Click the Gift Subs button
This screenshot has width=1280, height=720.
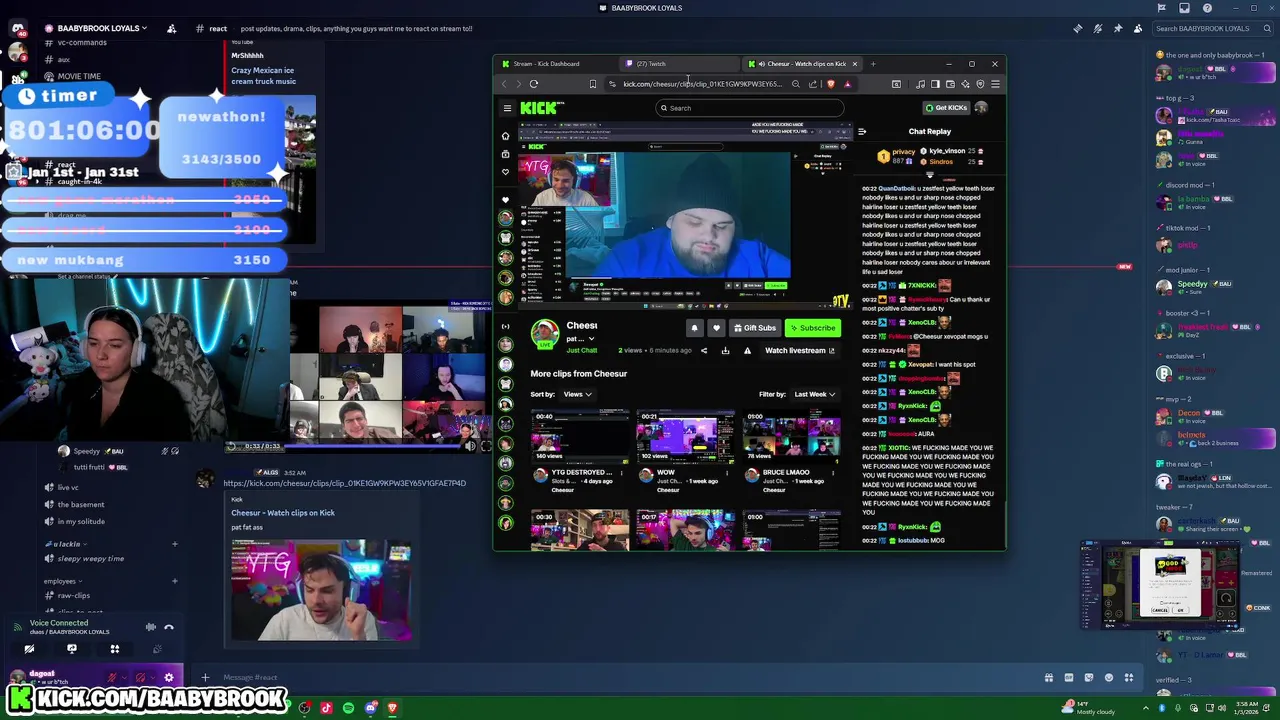[x=754, y=328]
